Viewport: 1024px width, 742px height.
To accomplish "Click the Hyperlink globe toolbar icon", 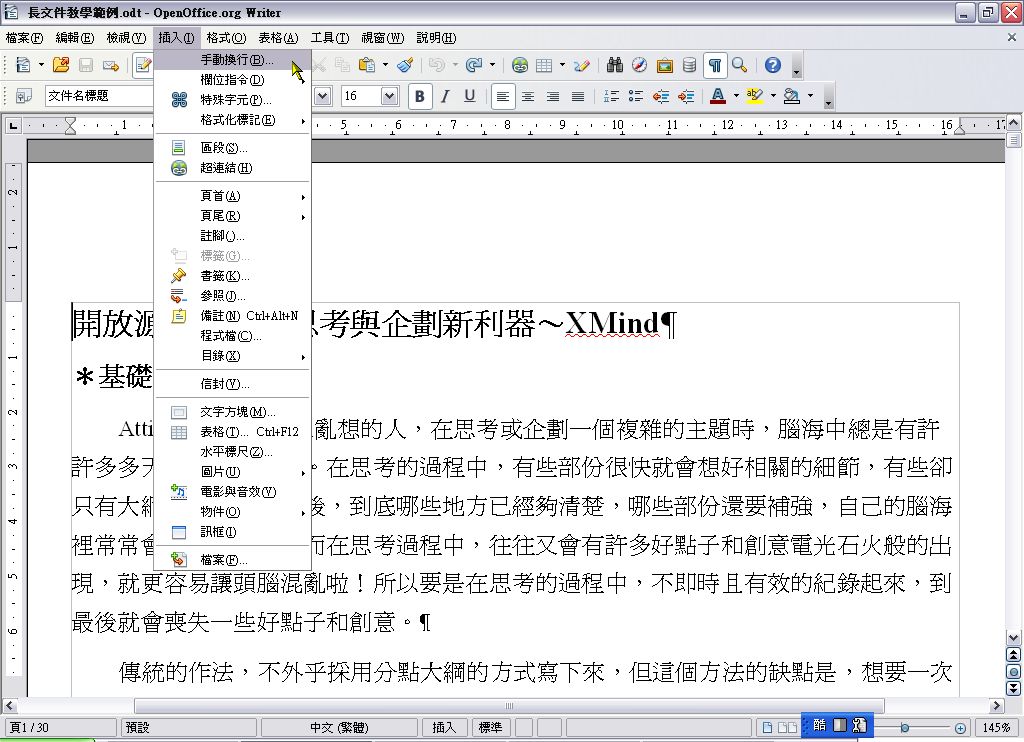I will point(520,65).
